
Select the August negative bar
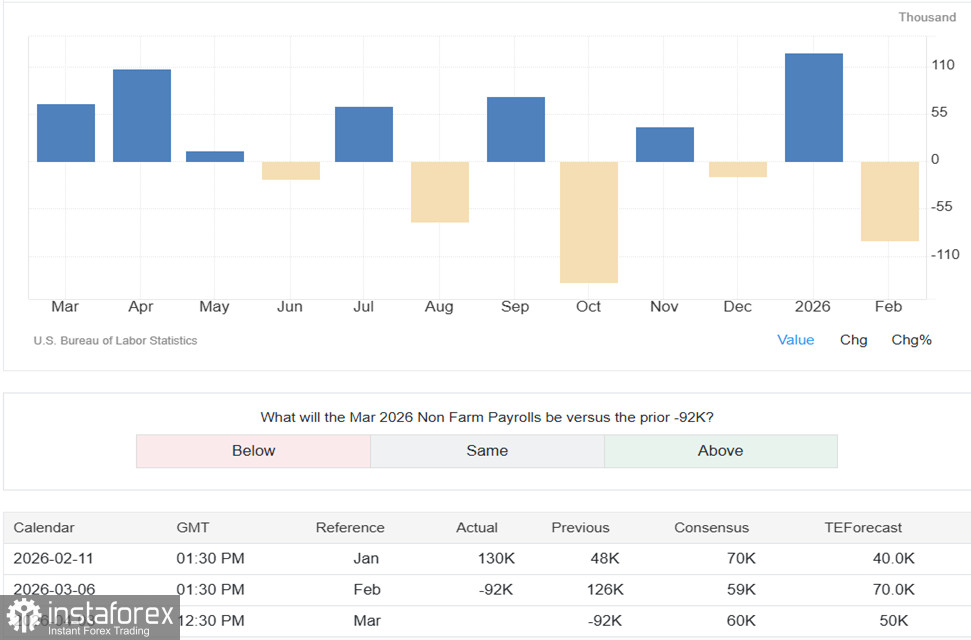pos(440,192)
